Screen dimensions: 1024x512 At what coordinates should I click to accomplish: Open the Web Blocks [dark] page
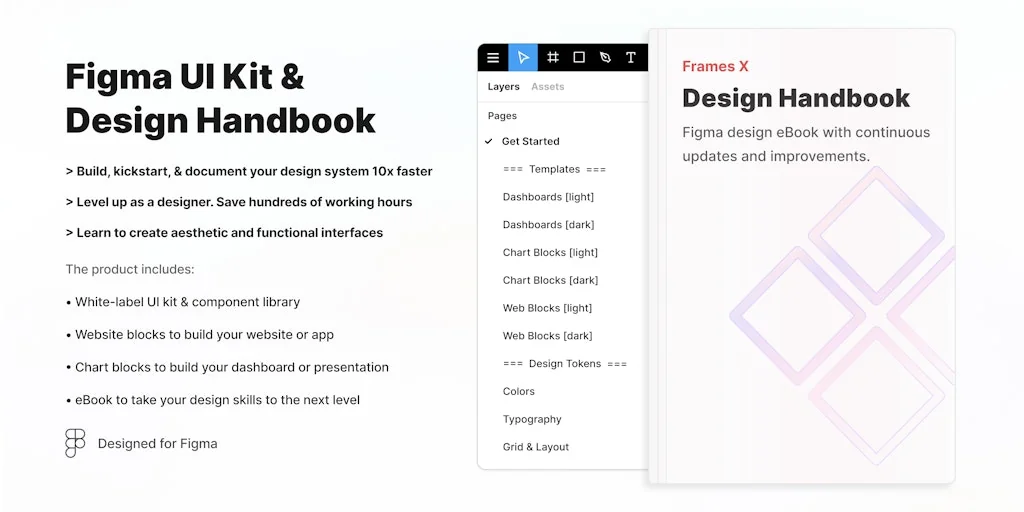click(x=547, y=336)
